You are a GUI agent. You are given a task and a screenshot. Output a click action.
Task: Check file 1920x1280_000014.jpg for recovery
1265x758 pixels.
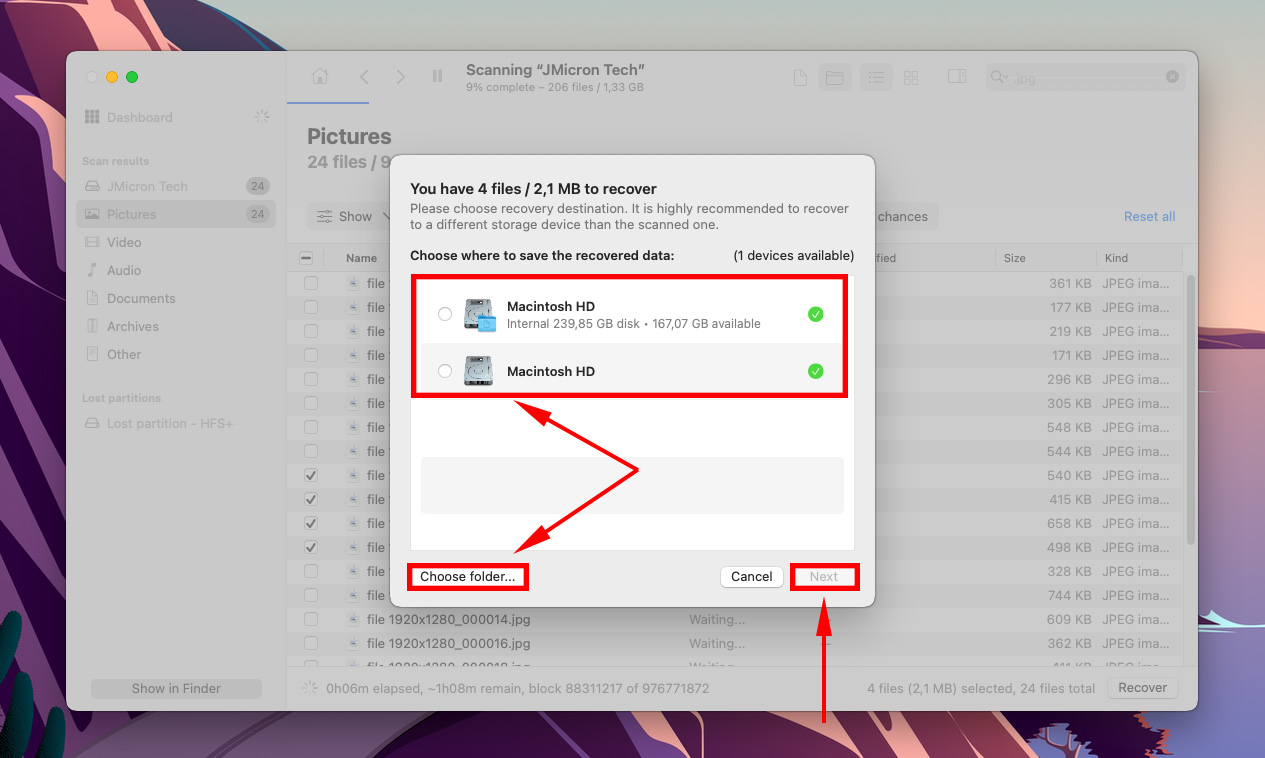(x=309, y=619)
